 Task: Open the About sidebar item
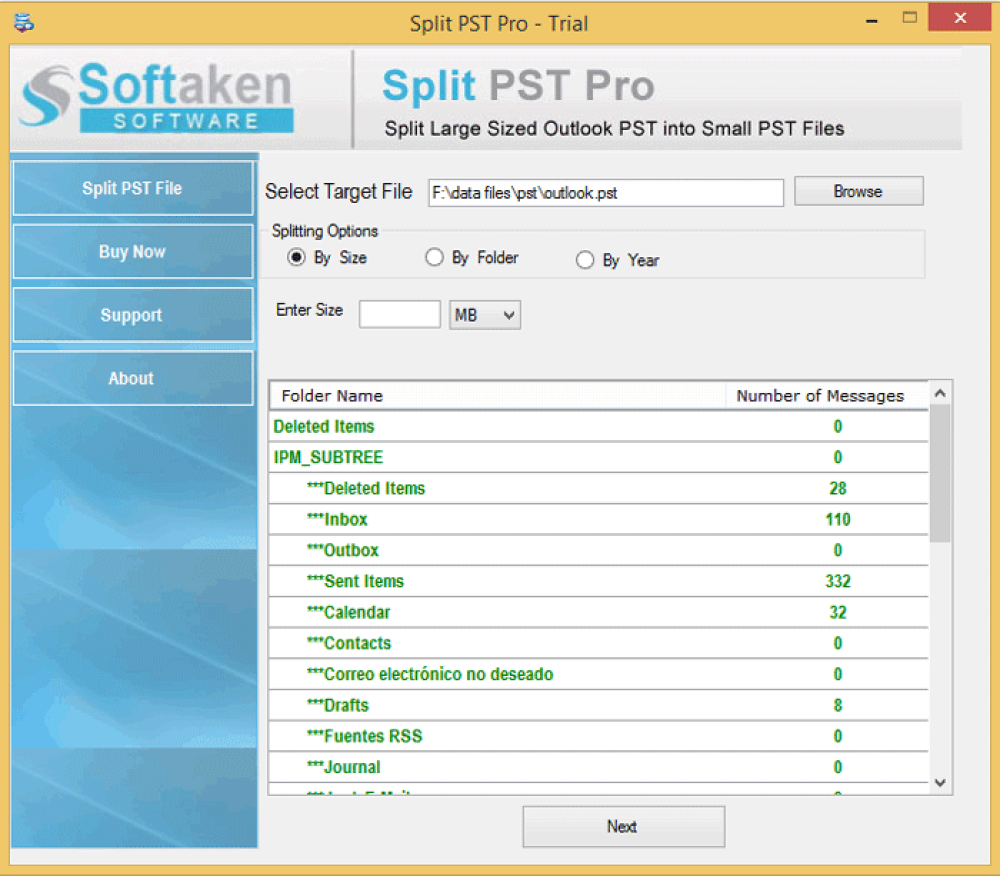132,379
